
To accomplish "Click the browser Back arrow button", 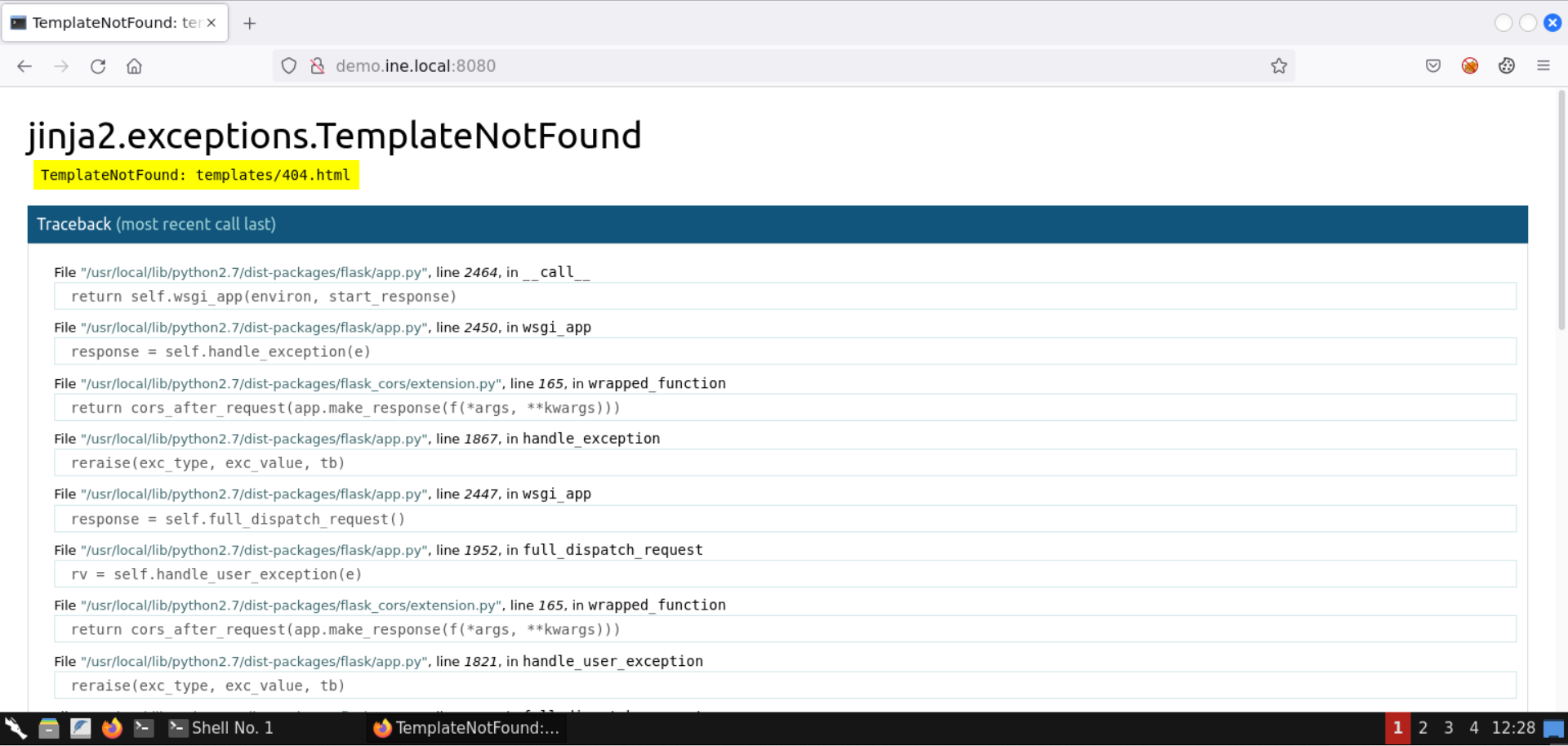I will (x=24, y=66).
